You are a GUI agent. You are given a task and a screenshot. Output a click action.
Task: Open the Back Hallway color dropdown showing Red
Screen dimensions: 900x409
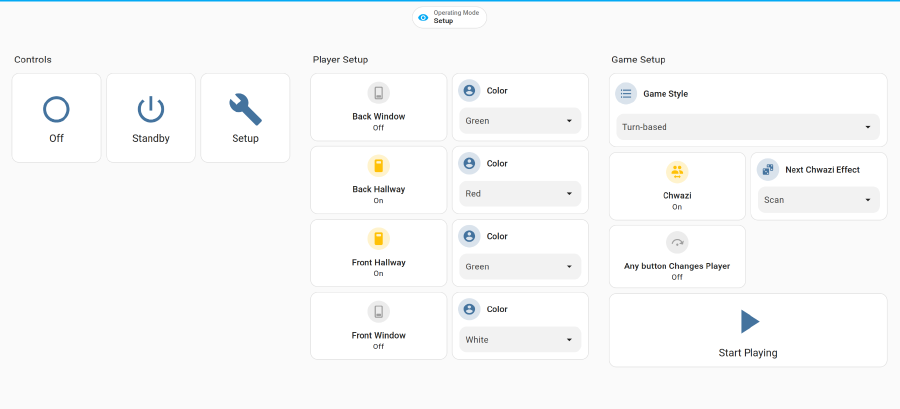pyautogui.click(x=520, y=194)
